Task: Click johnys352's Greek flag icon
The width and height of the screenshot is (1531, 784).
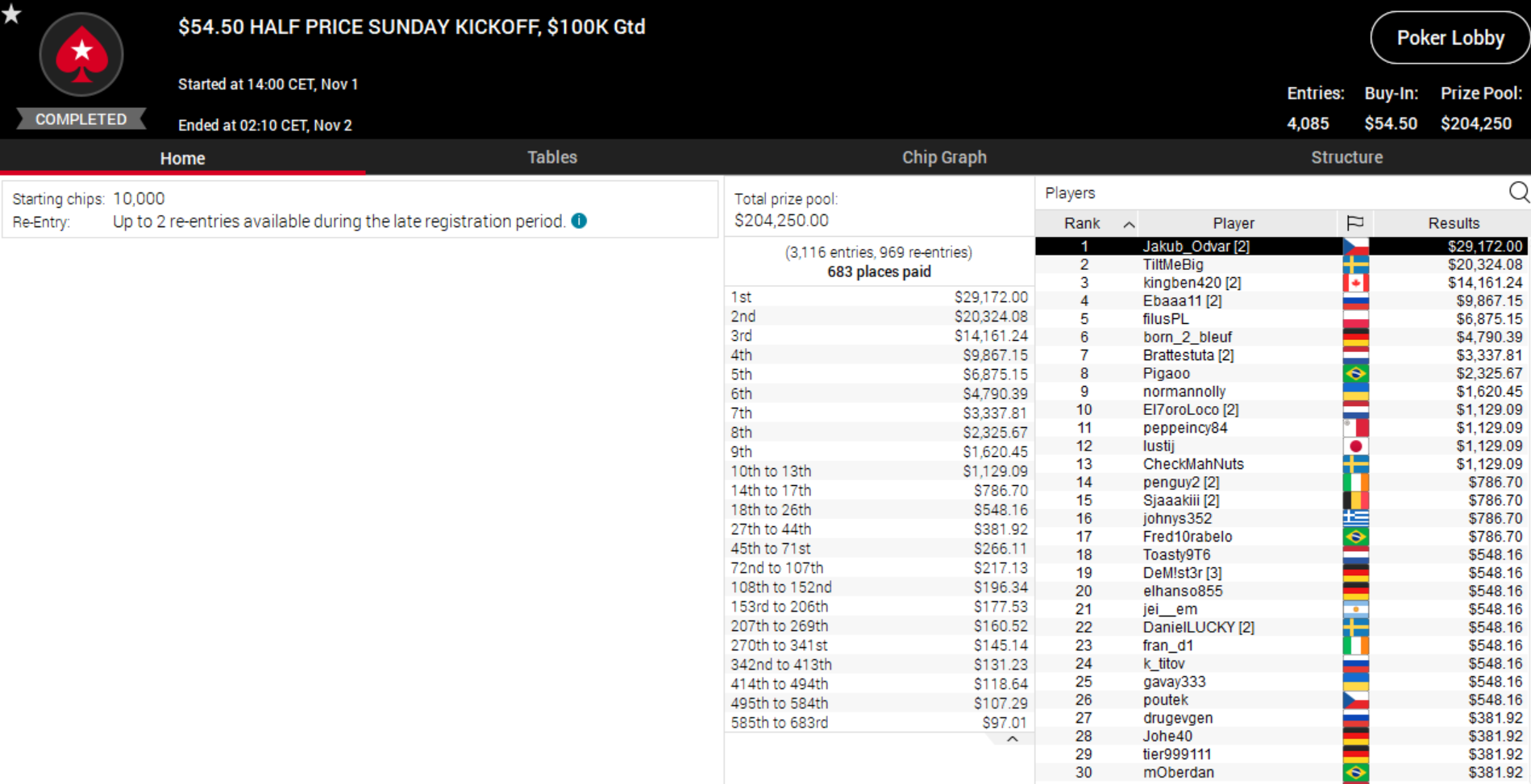Action: pyautogui.click(x=1355, y=519)
